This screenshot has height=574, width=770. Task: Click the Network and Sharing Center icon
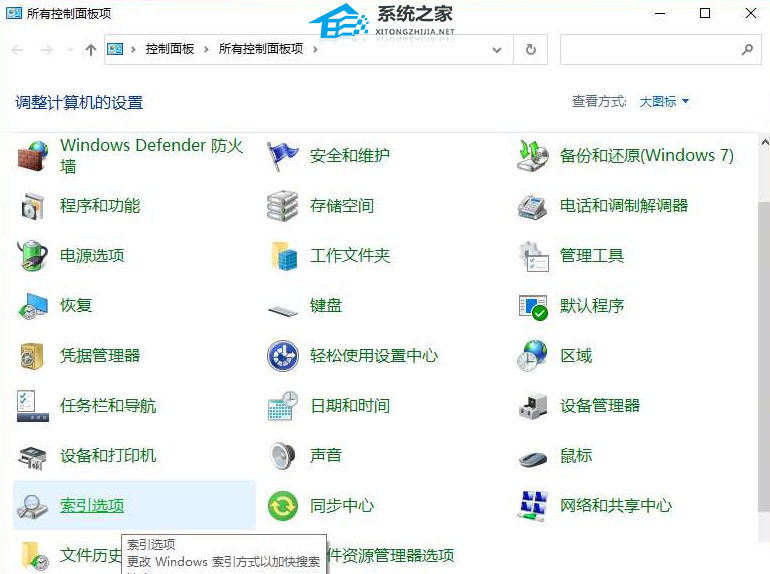pos(533,506)
